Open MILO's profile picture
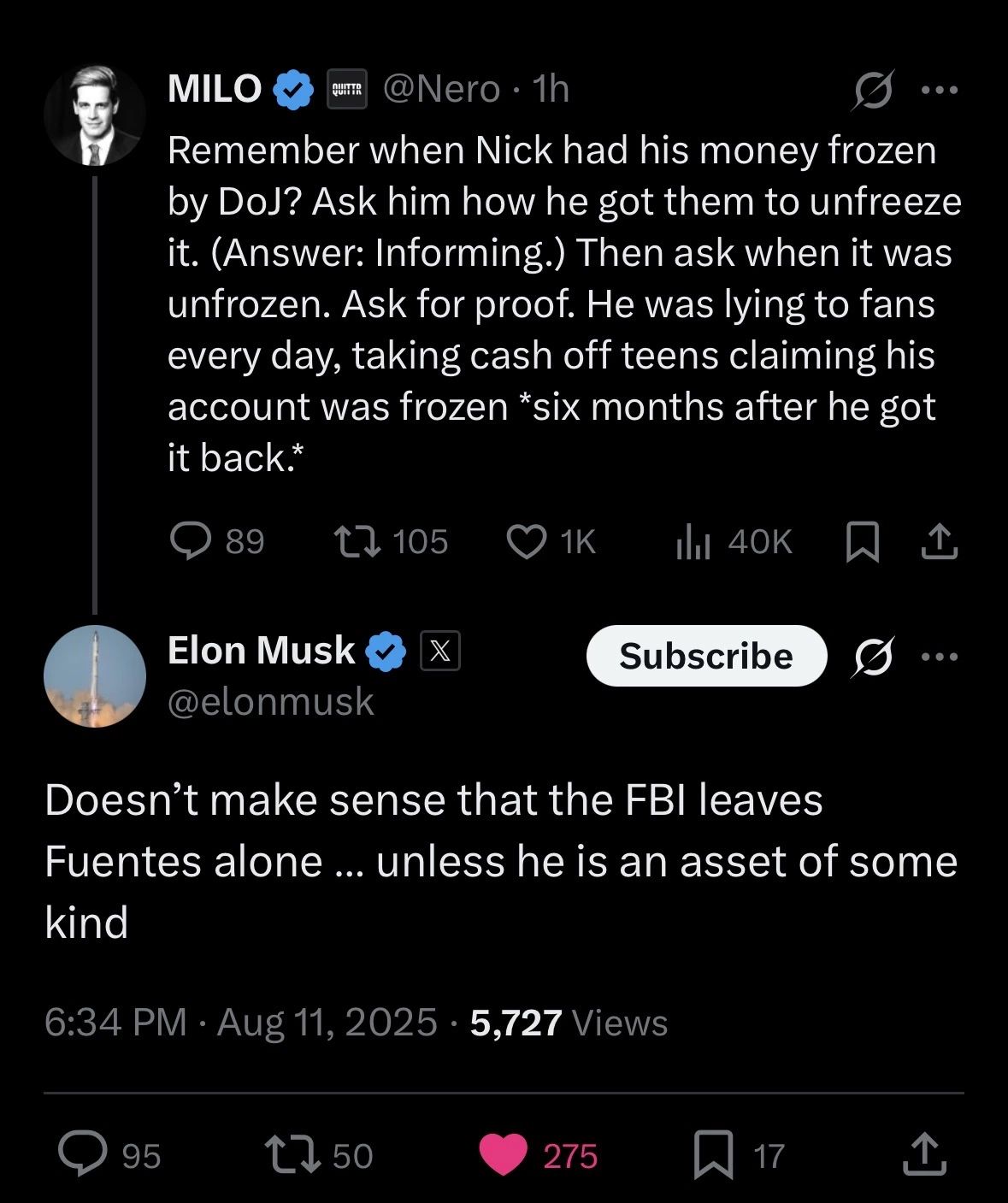Screen dimensions: 1008x1203 [x=95, y=115]
